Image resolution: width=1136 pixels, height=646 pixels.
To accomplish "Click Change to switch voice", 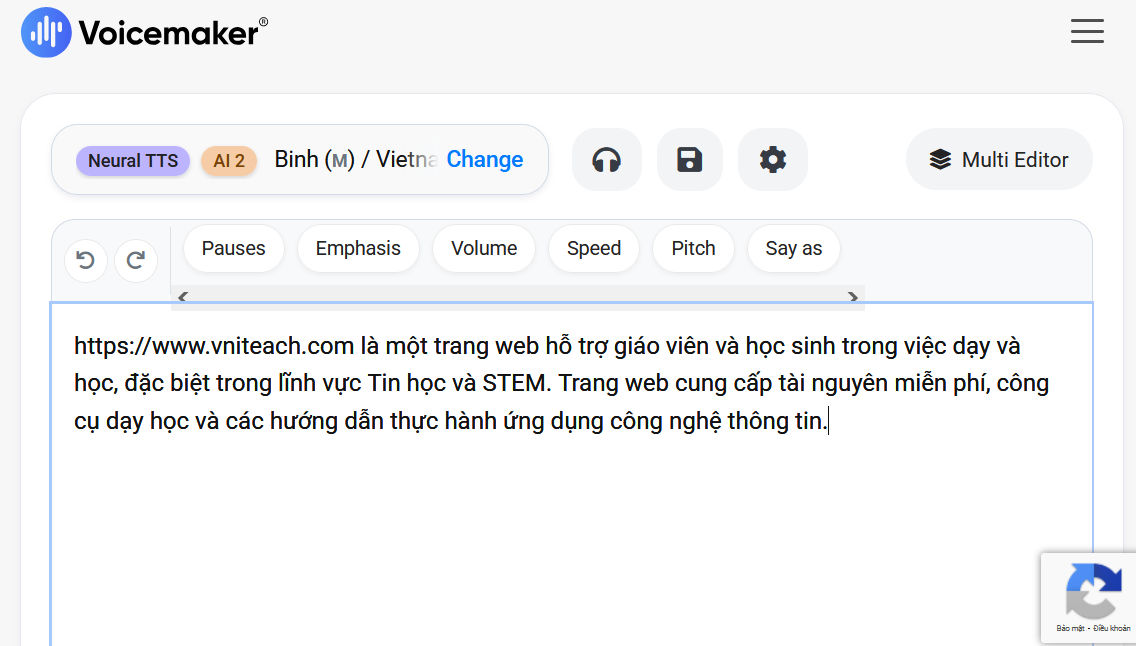I will (485, 159).
